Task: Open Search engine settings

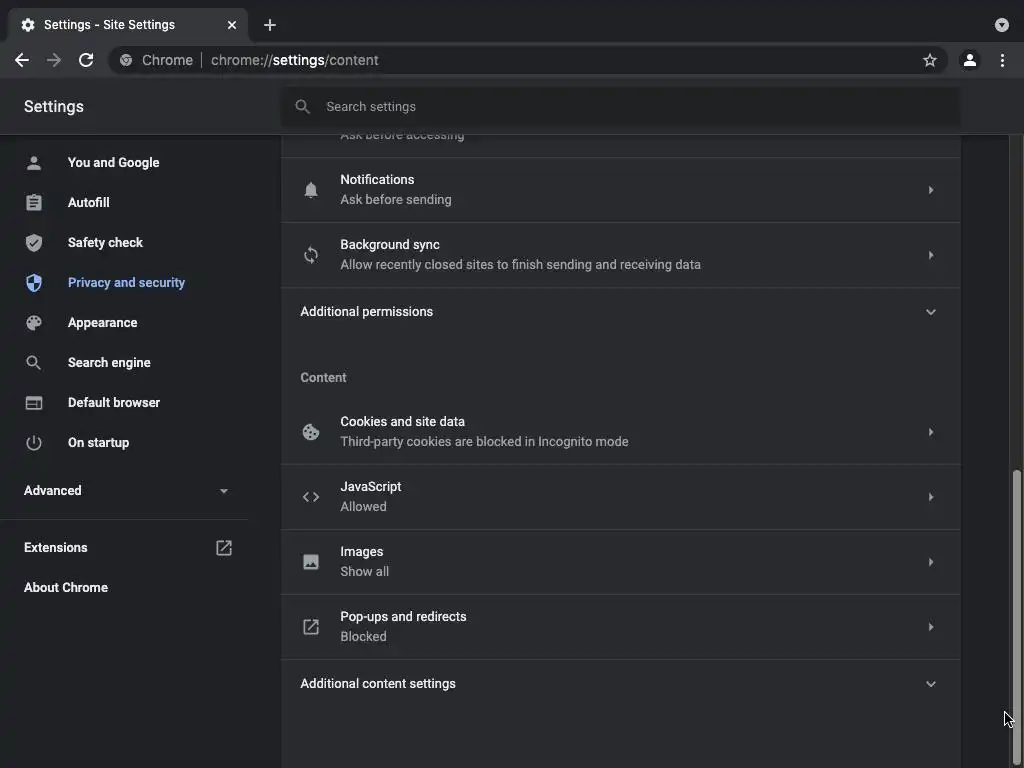Action: click(x=109, y=363)
